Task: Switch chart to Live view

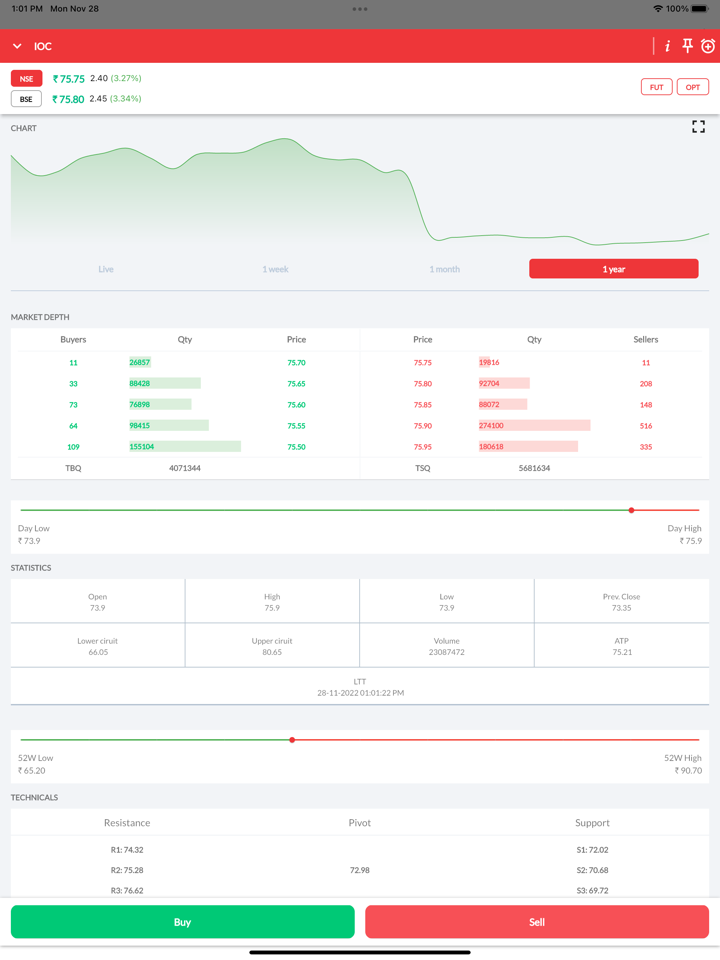Action: coord(106,269)
